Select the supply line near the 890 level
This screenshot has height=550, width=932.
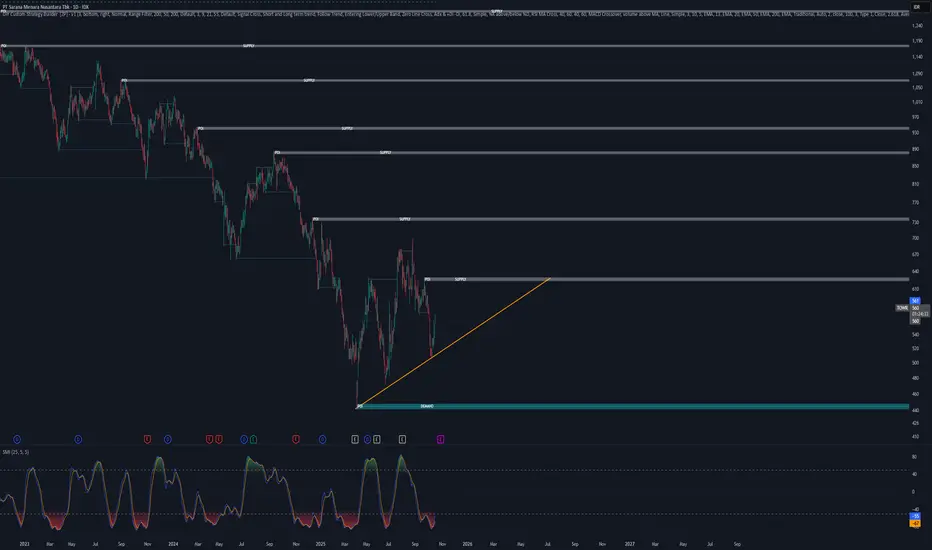click(x=591, y=153)
